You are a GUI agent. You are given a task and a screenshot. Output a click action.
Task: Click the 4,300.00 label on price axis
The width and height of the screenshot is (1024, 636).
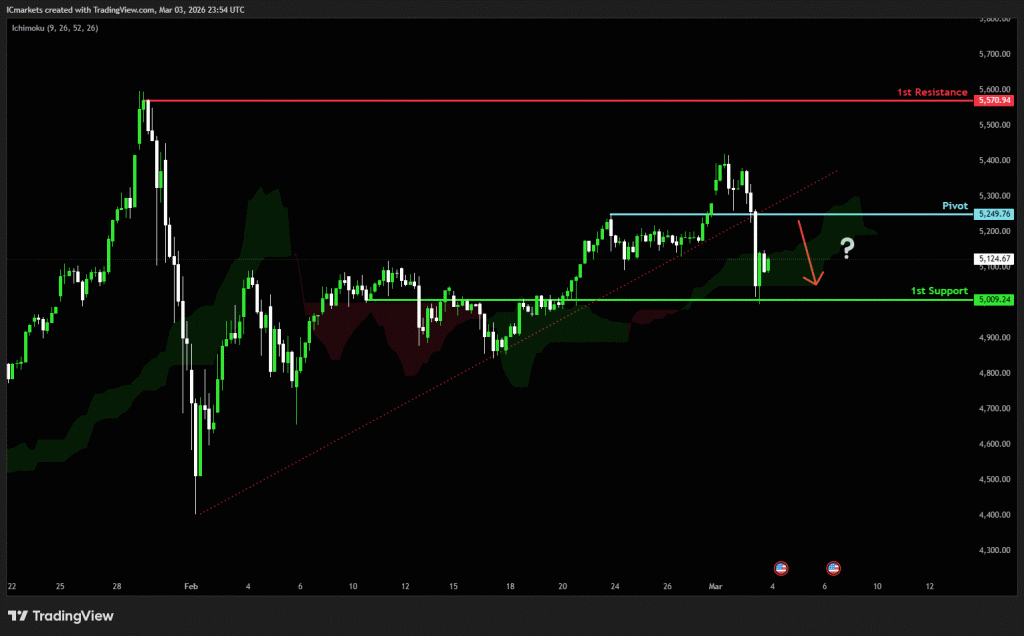pos(993,551)
